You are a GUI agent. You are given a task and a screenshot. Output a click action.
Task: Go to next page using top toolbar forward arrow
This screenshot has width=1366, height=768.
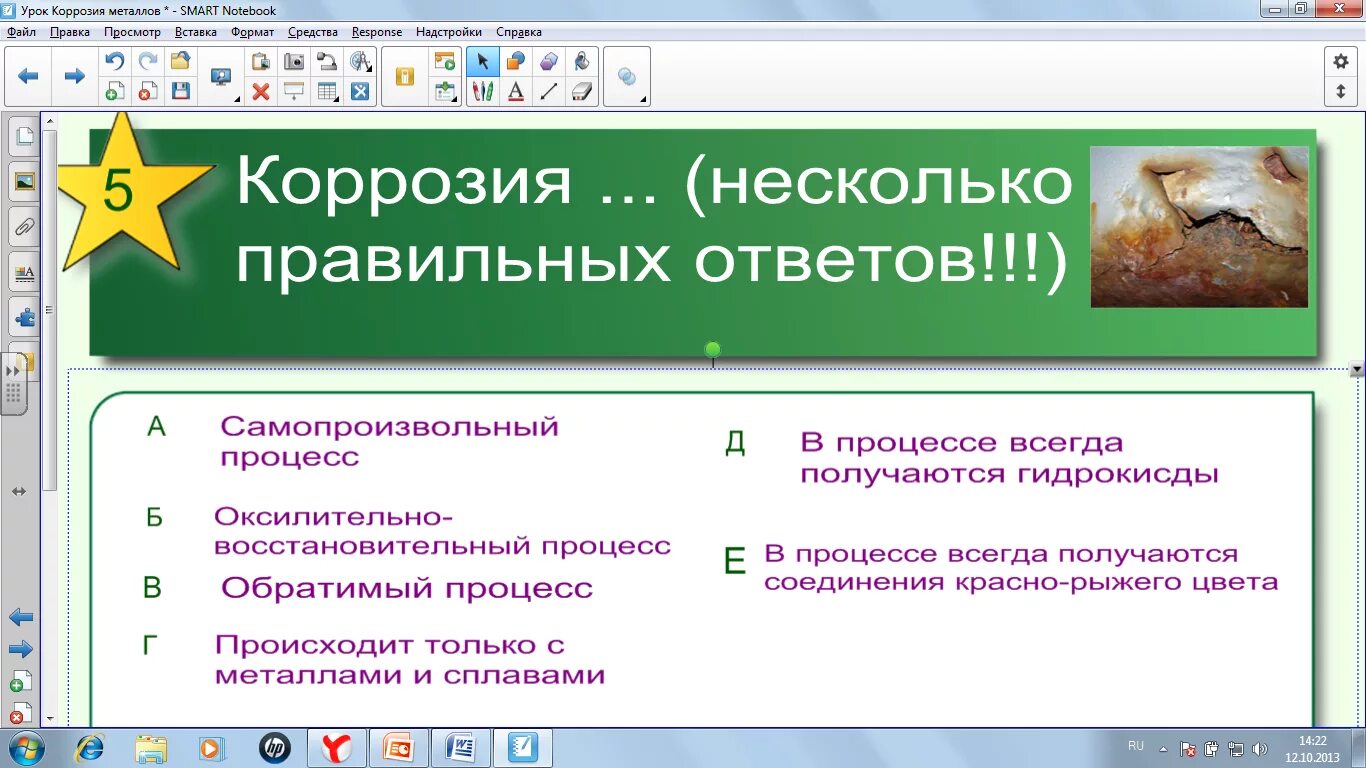[x=74, y=76]
